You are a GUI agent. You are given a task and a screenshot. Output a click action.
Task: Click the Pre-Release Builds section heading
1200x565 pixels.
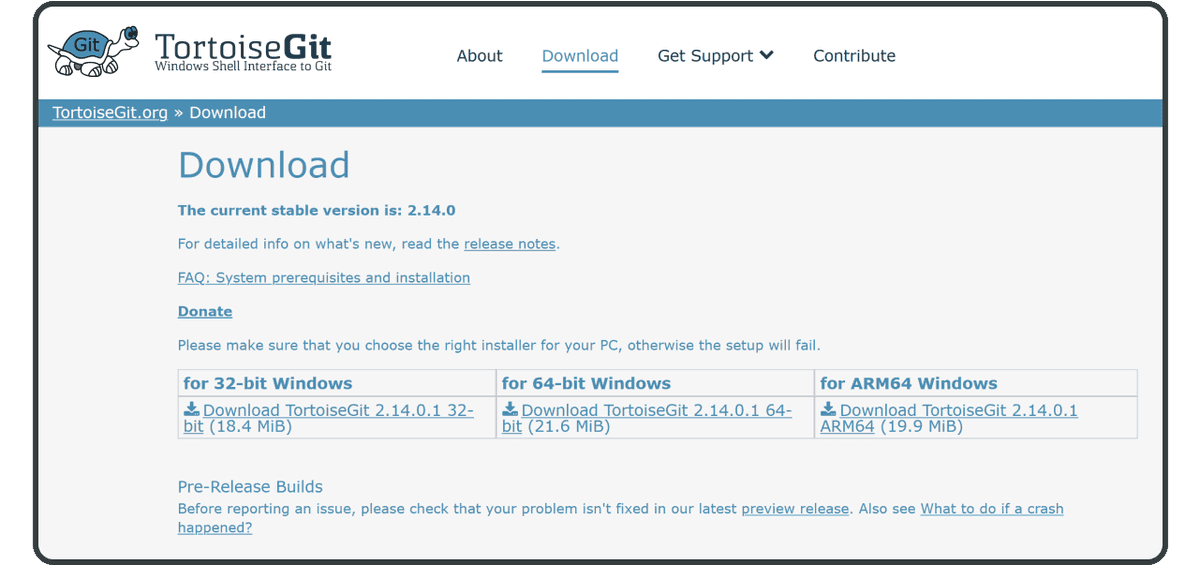coord(250,487)
